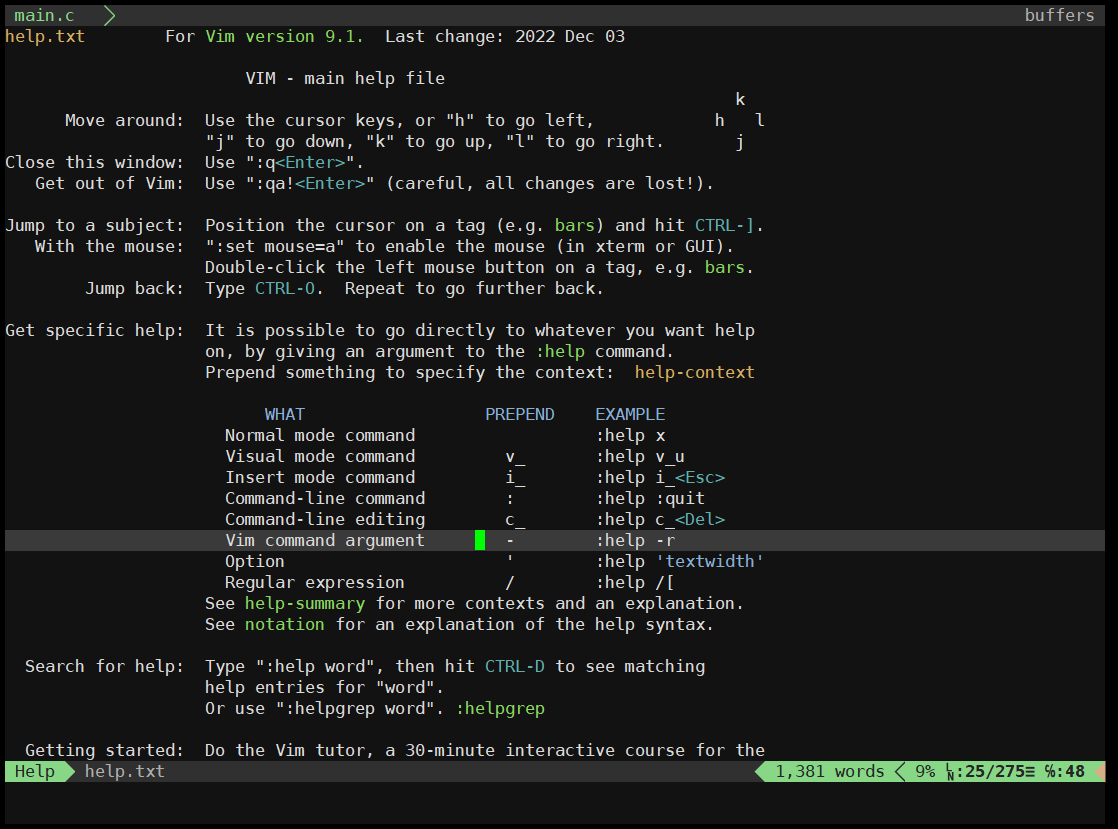Click the 'Insert mode command' row
Viewport: 1118px width, 829px height.
pyautogui.click(x=320, y=478)
